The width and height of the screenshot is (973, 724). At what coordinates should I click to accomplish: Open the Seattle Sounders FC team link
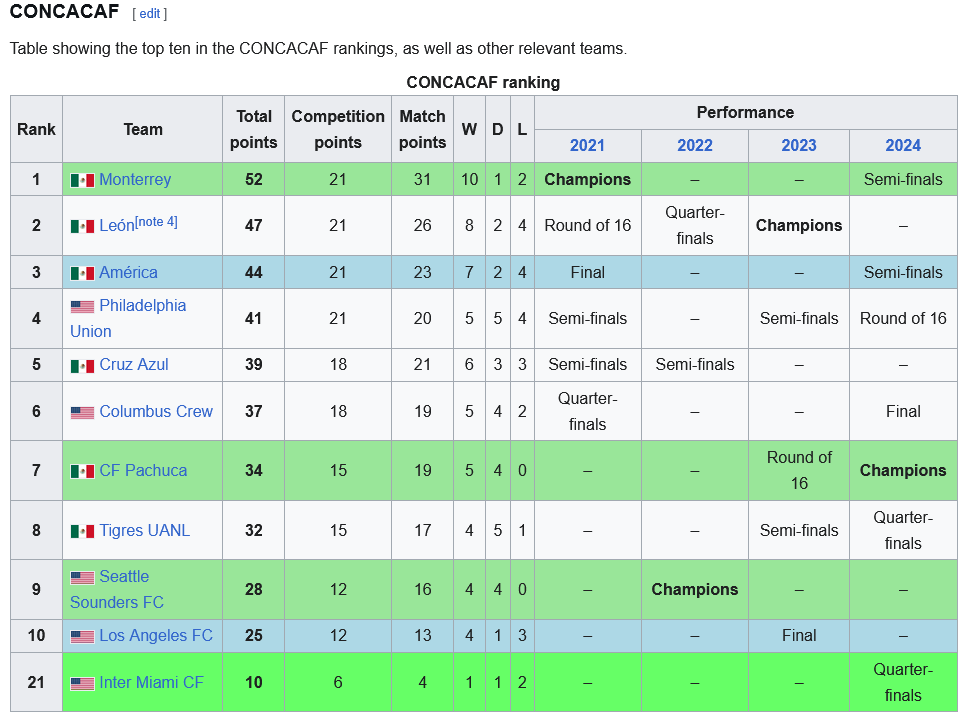click(x=117, y=589)
